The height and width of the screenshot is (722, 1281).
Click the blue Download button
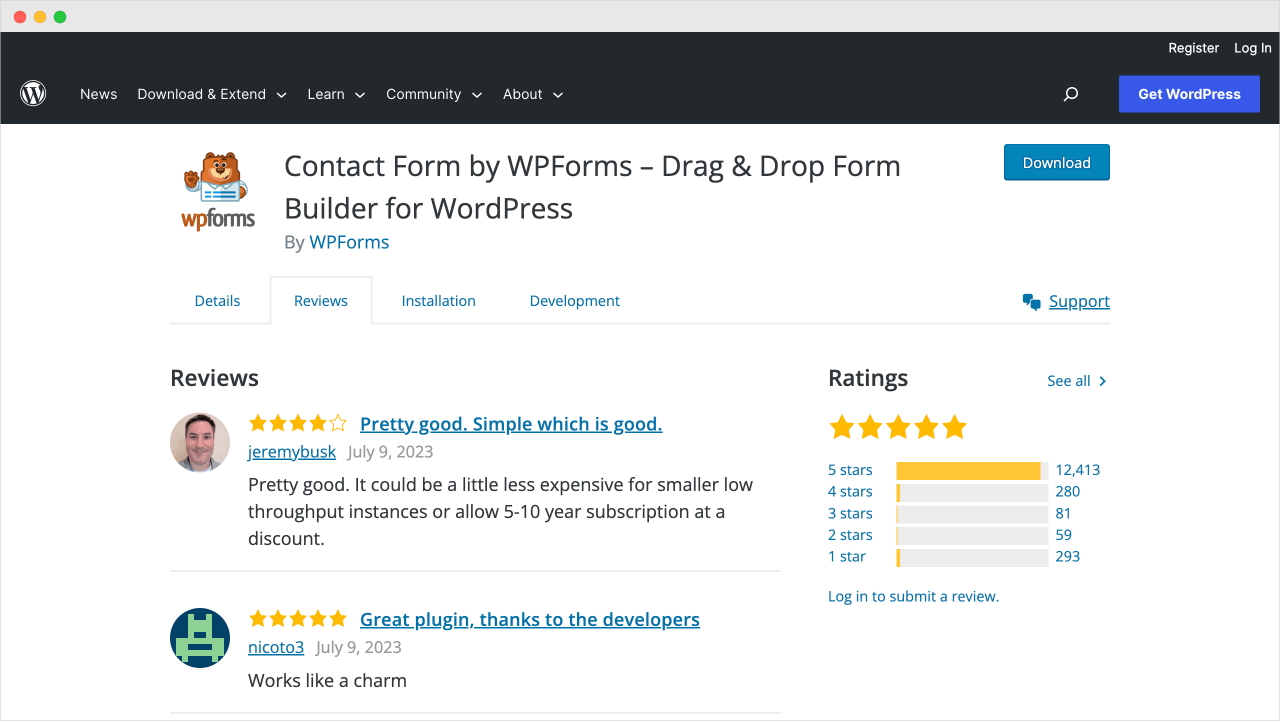tap(1057, 162)
